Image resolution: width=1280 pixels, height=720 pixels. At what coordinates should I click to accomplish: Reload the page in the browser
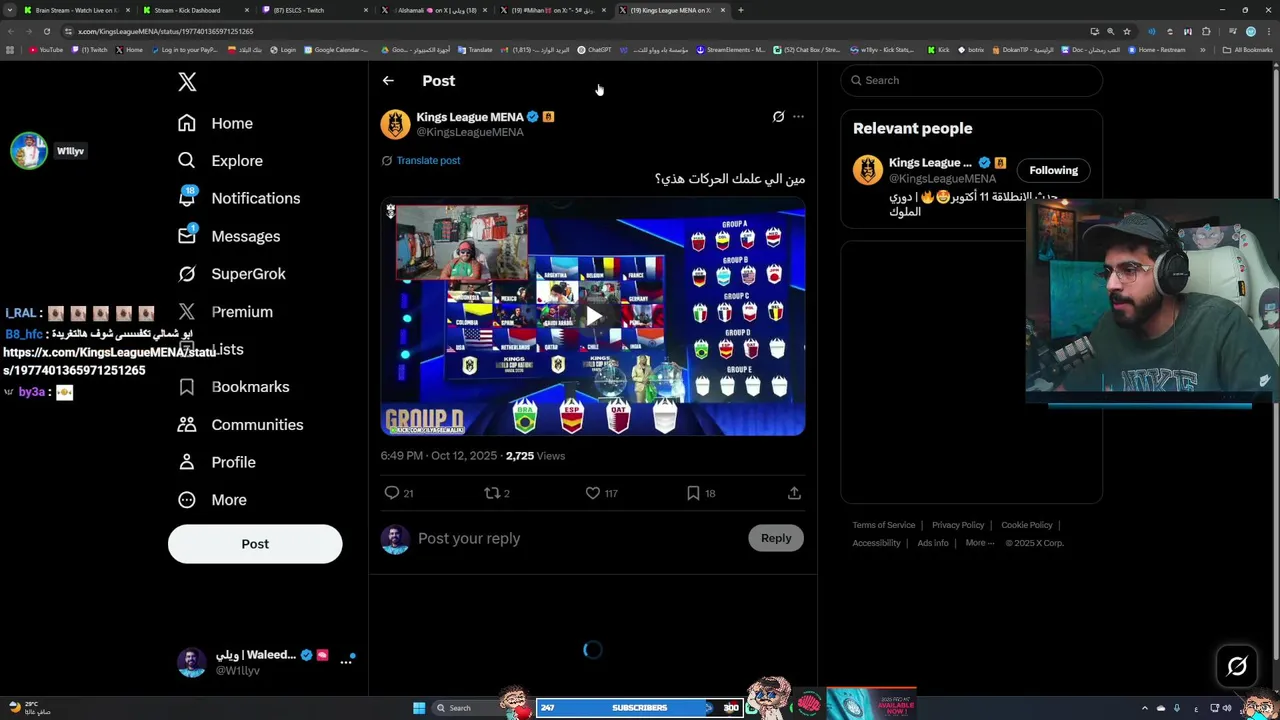coord(46,31)
